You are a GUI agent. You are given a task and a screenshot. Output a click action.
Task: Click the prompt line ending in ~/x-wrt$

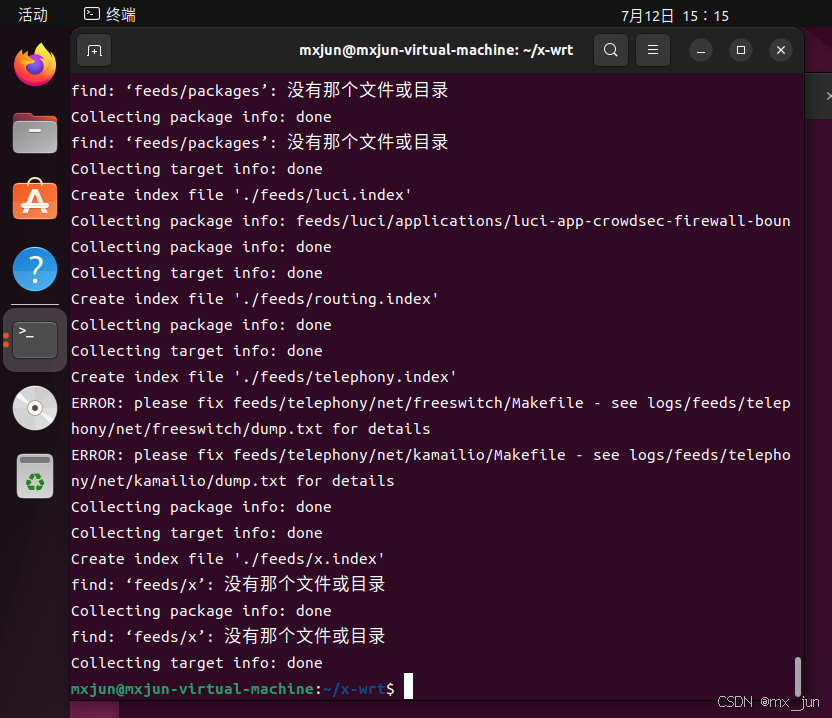tap(232, 689)
